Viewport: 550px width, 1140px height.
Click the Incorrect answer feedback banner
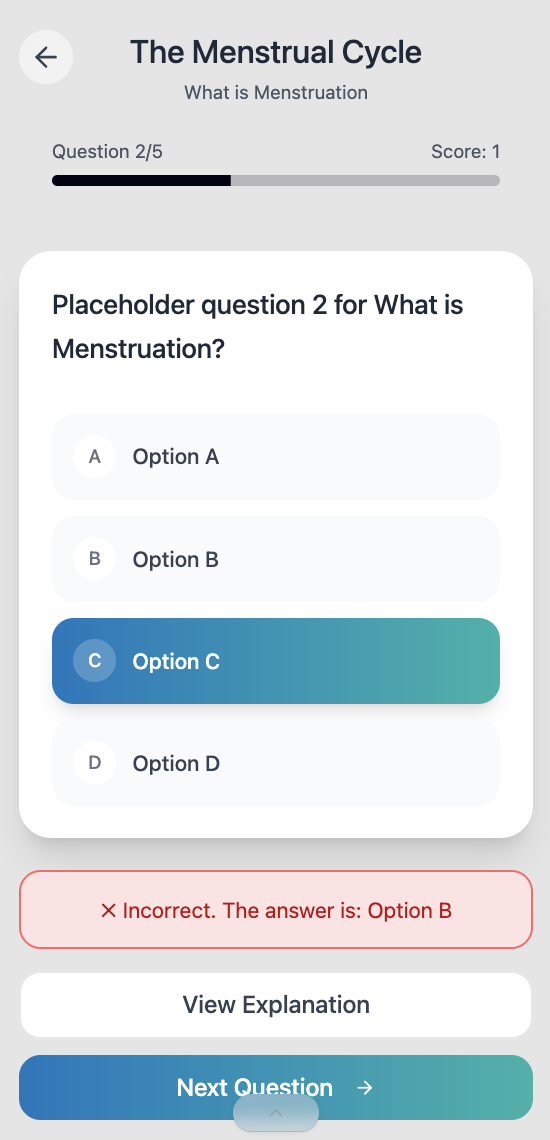point(276,910)
